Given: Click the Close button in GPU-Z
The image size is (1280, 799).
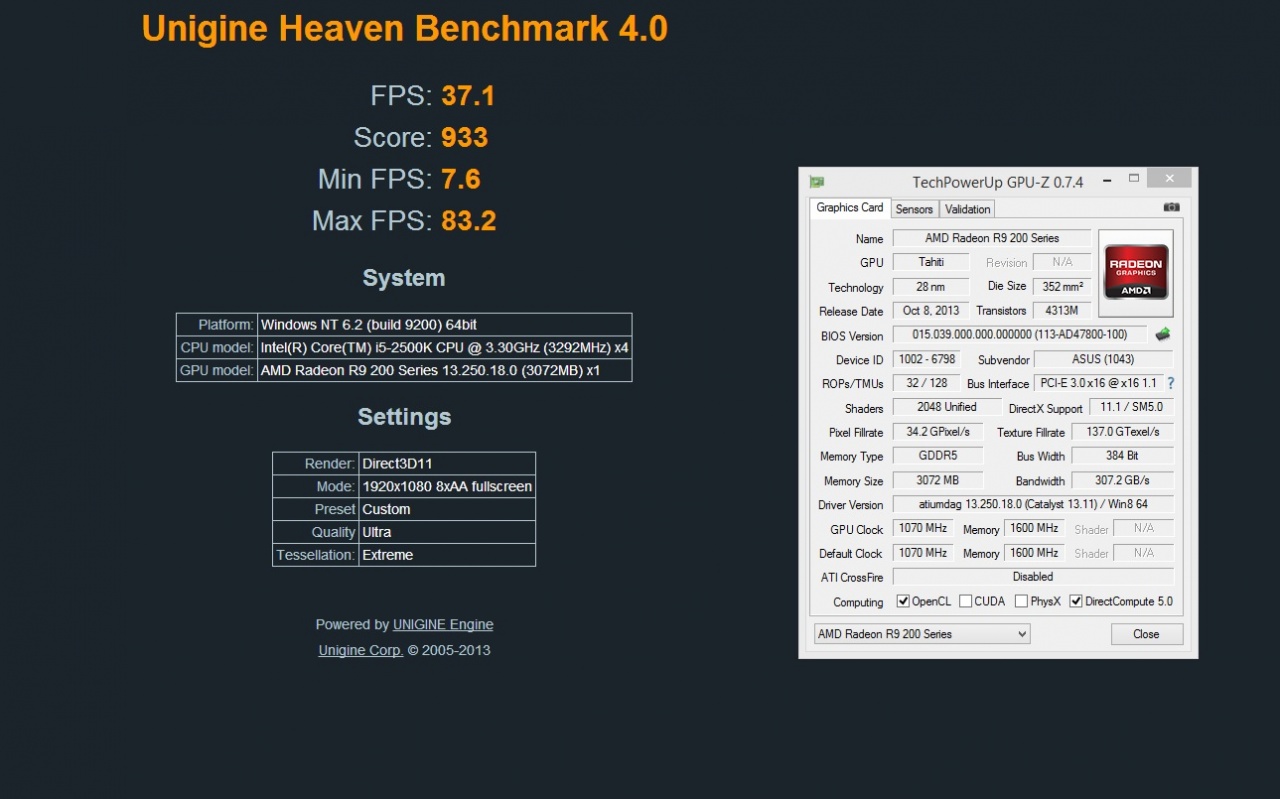Looking at the screenshot, I should click(x=1146, y=634).
